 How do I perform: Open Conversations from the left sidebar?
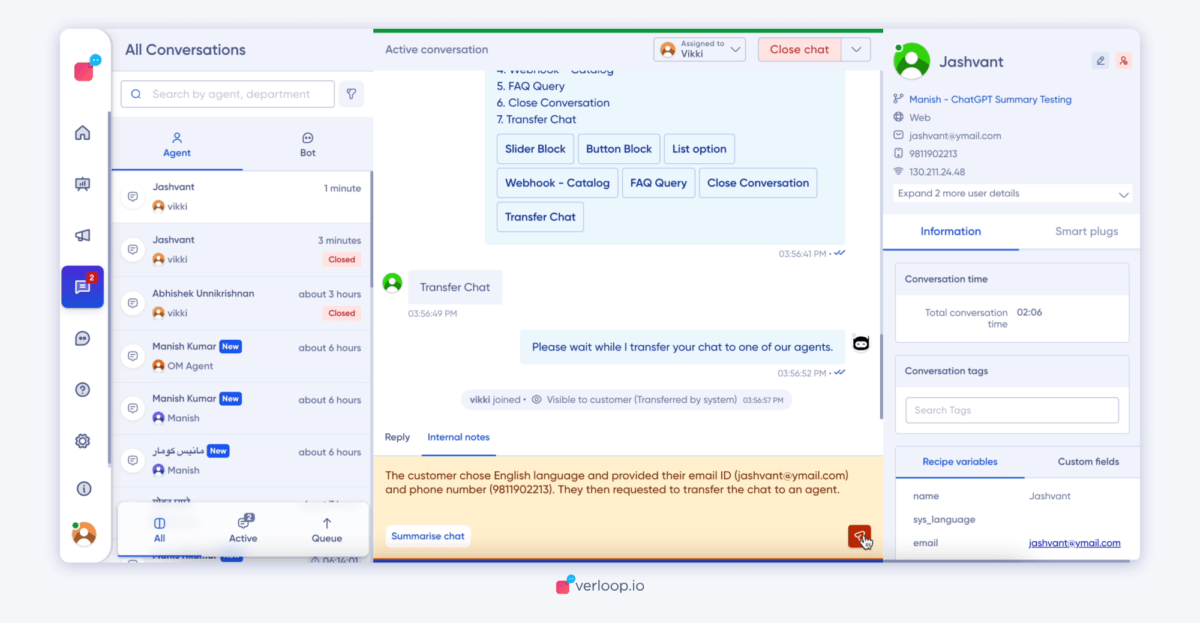(x=84, y=286)
